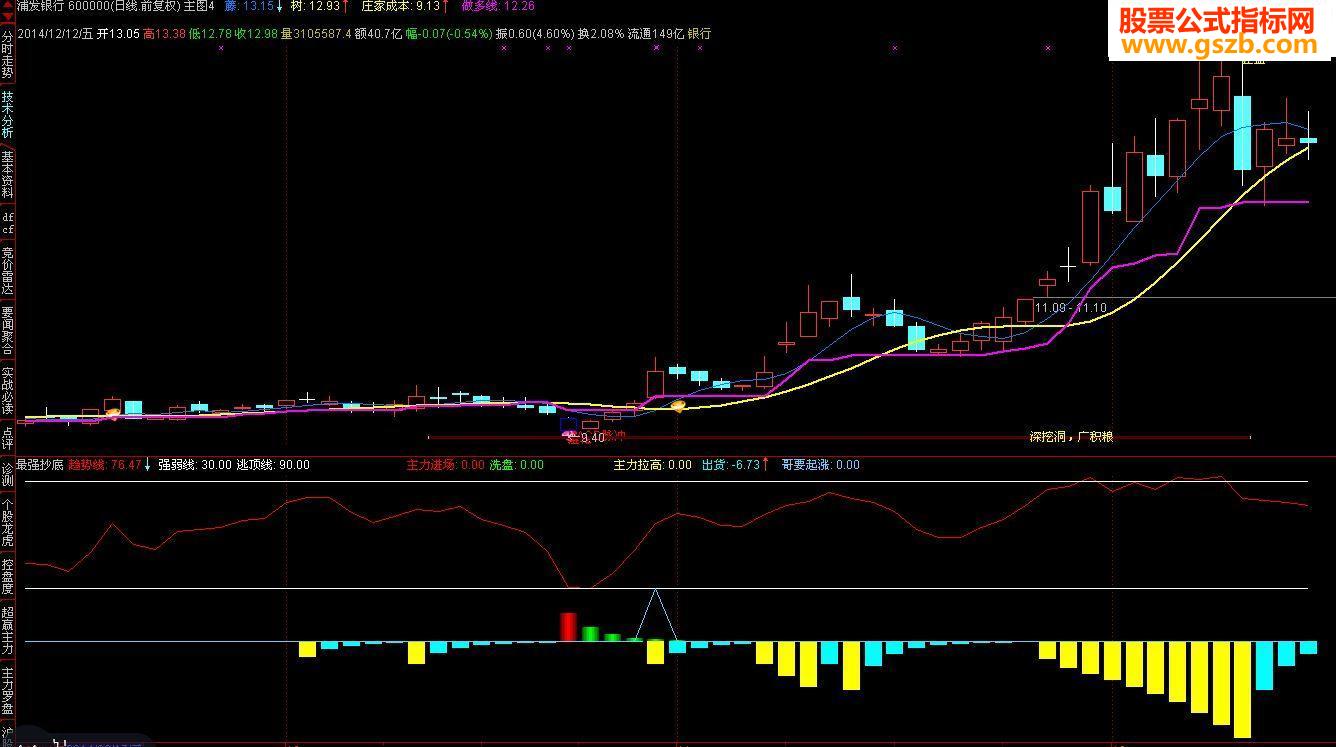Screen dimensions: 1336x747
Task: Click the volume 量3105587.4
Action: point(316,34)
